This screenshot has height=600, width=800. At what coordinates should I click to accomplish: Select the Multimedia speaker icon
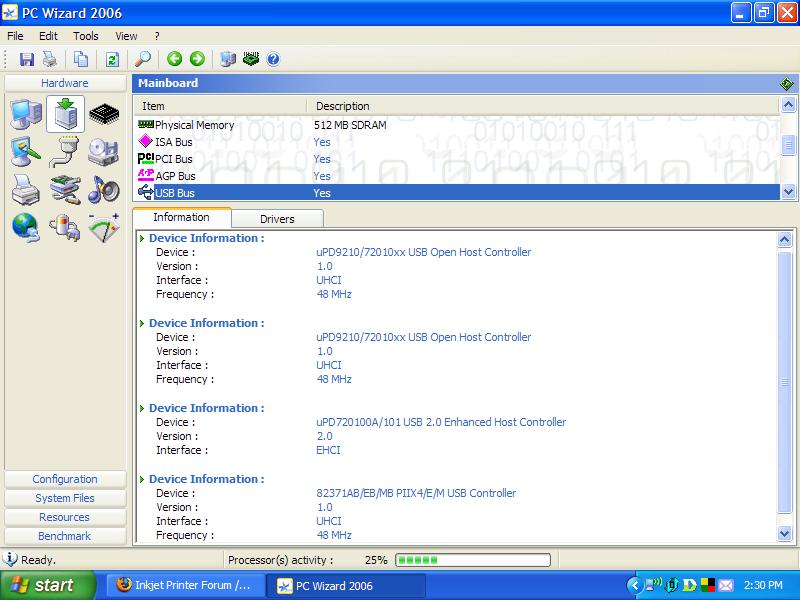click(x=104, y=190)
